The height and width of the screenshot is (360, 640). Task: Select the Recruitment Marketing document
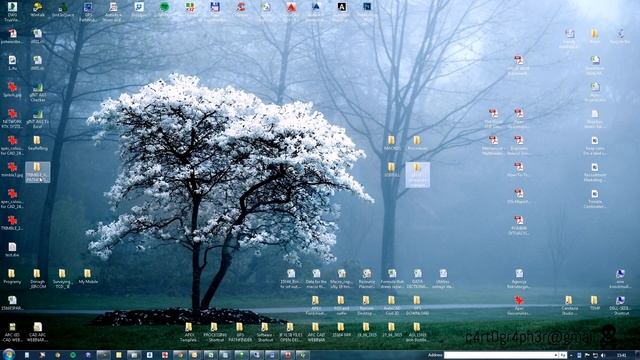click(595, 172)
